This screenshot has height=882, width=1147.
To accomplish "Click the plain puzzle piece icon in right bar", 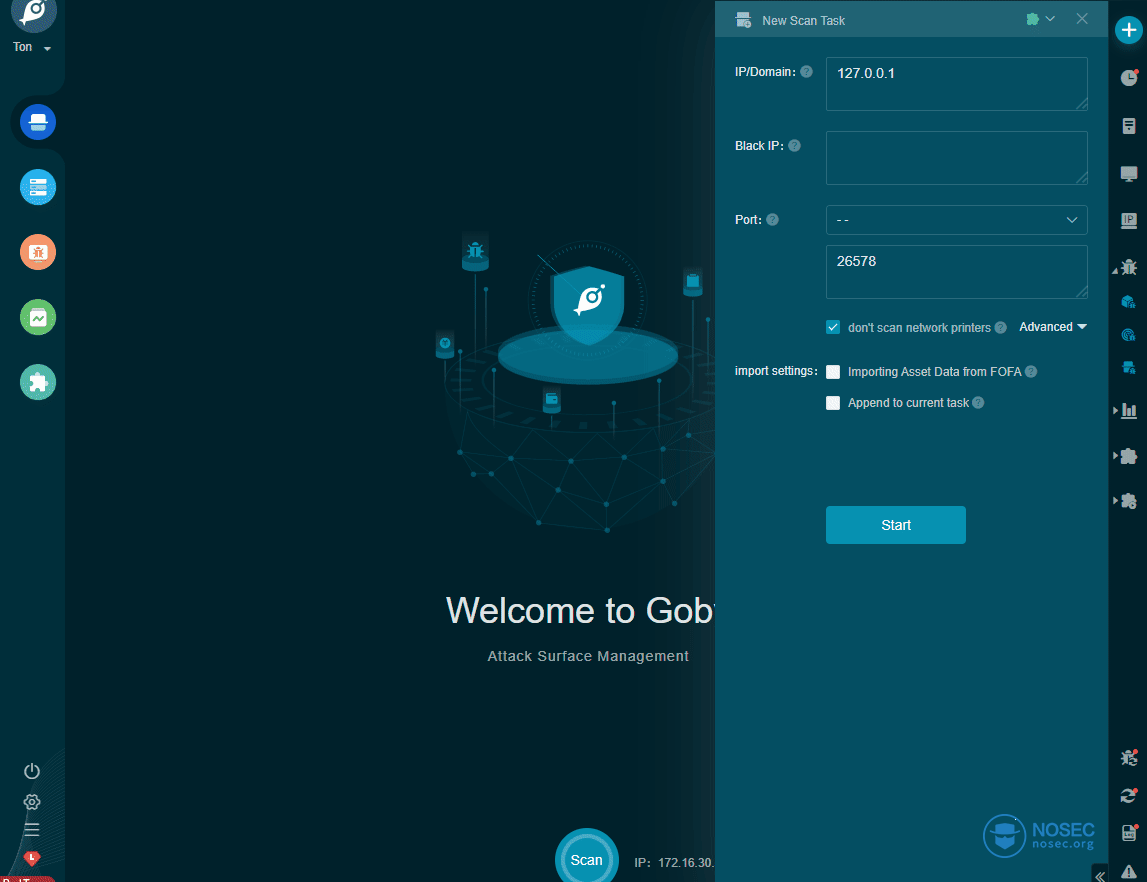I will 1129,456.
